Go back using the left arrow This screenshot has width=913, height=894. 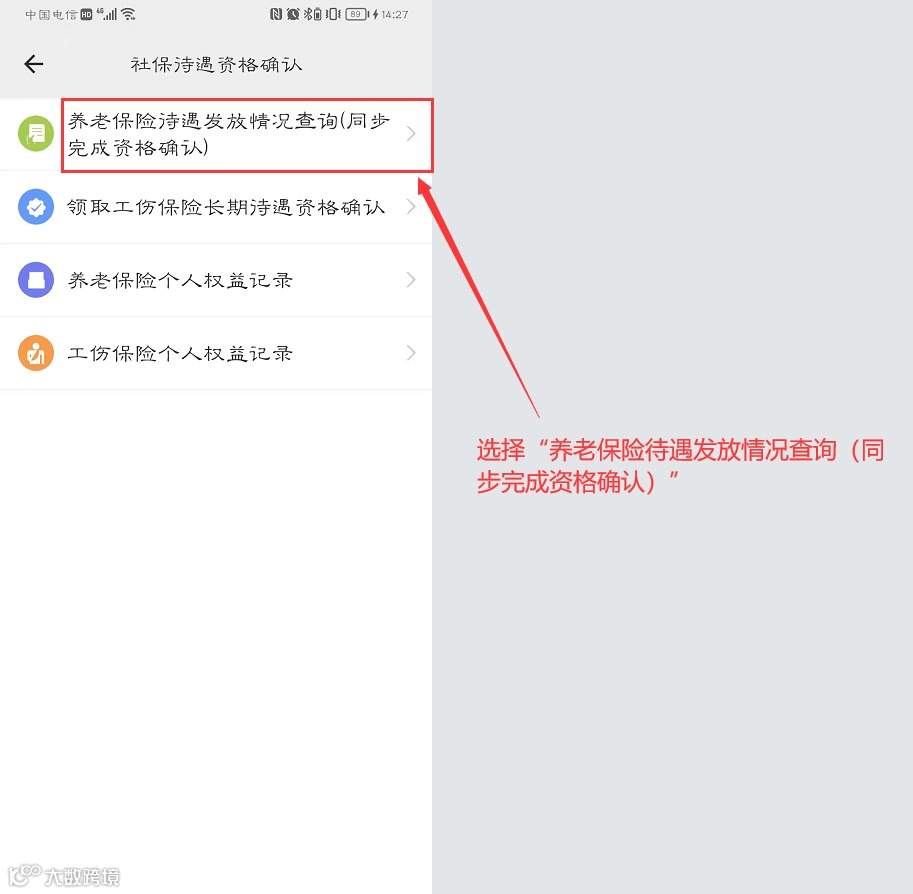[34, 63]
